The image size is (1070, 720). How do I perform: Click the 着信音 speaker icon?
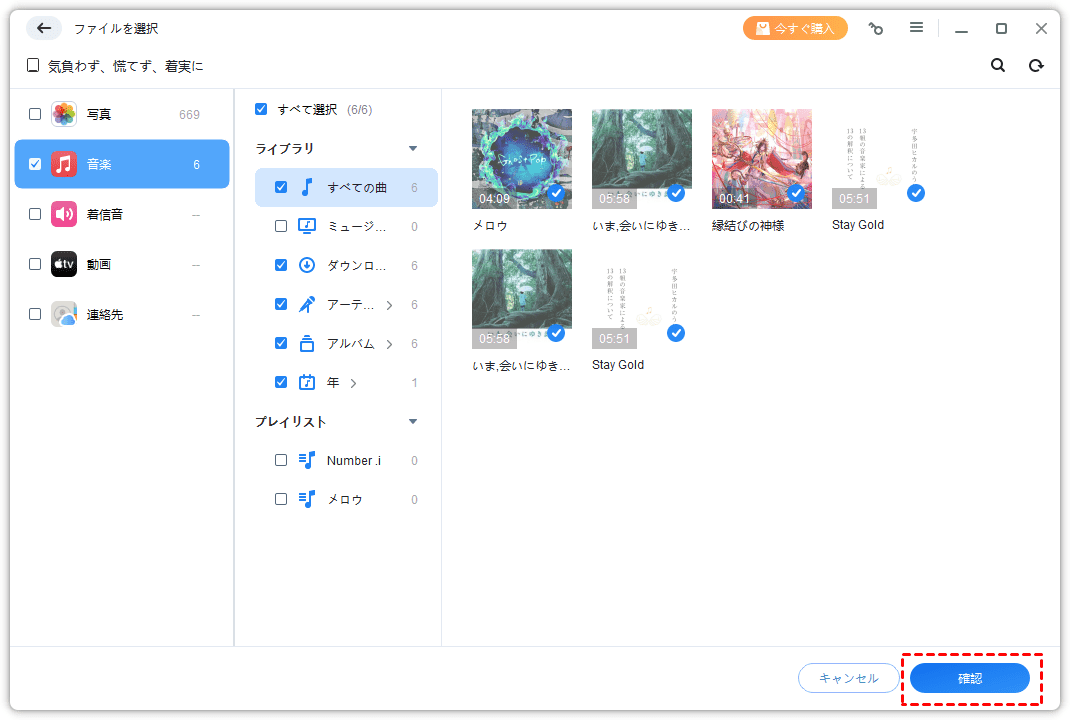tap(64, 214)
